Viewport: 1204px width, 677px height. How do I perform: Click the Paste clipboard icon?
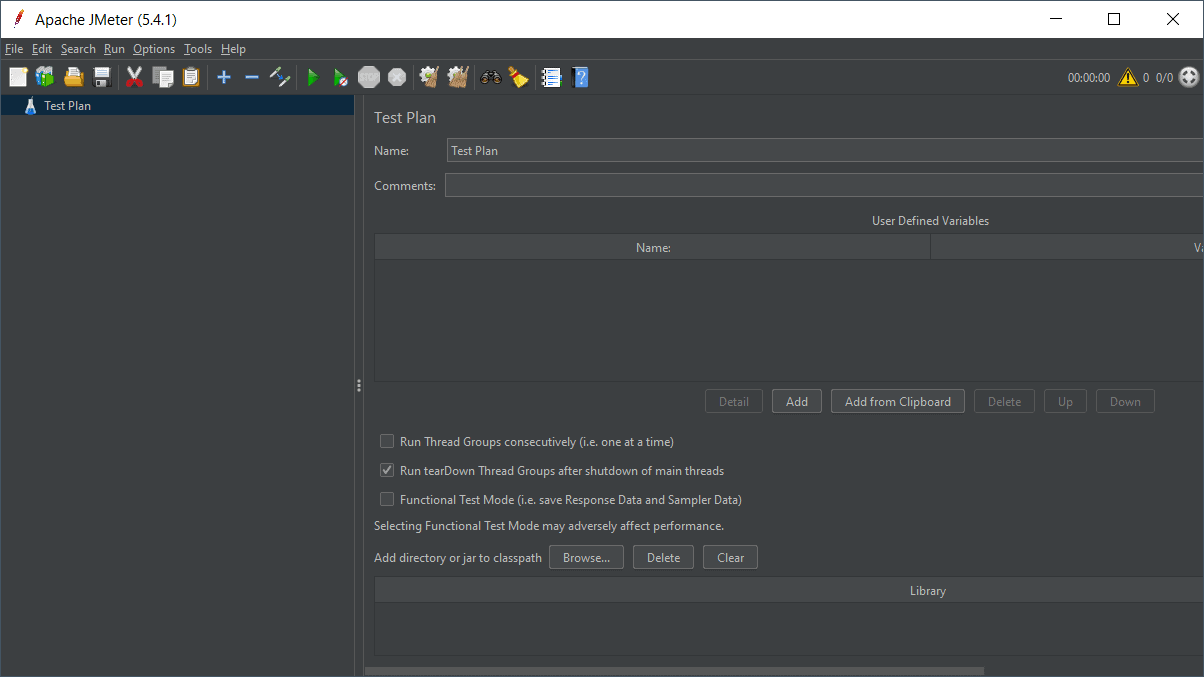(191, 77)
